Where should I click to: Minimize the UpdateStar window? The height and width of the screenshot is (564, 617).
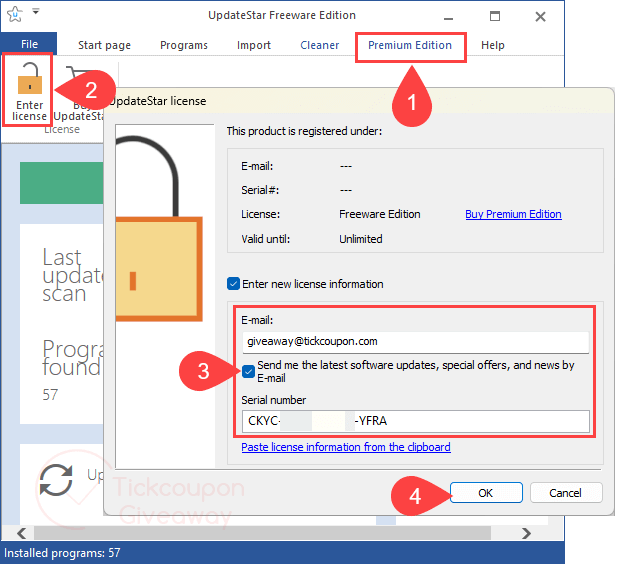(448, 17)
